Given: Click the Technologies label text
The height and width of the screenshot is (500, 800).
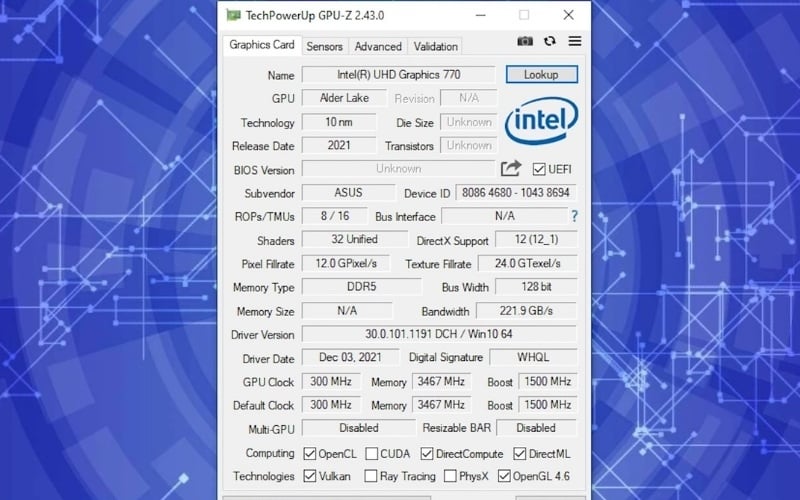Looking at the screenshot, I should [x=264, y=476].
